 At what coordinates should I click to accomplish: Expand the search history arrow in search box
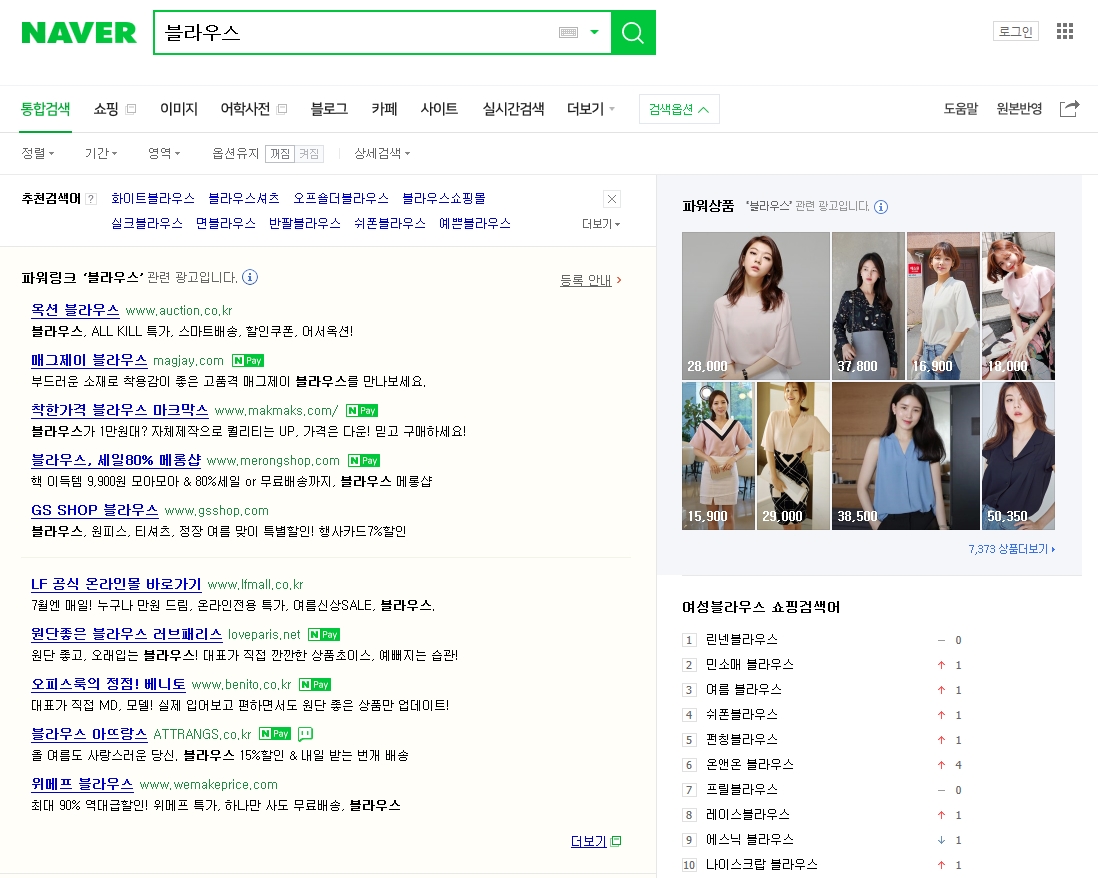pyautogui.click(x=594, y=32)
